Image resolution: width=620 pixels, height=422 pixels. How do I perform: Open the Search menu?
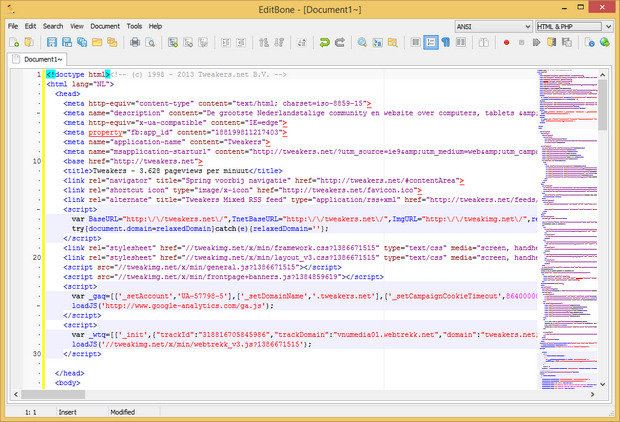coord(53,26)
